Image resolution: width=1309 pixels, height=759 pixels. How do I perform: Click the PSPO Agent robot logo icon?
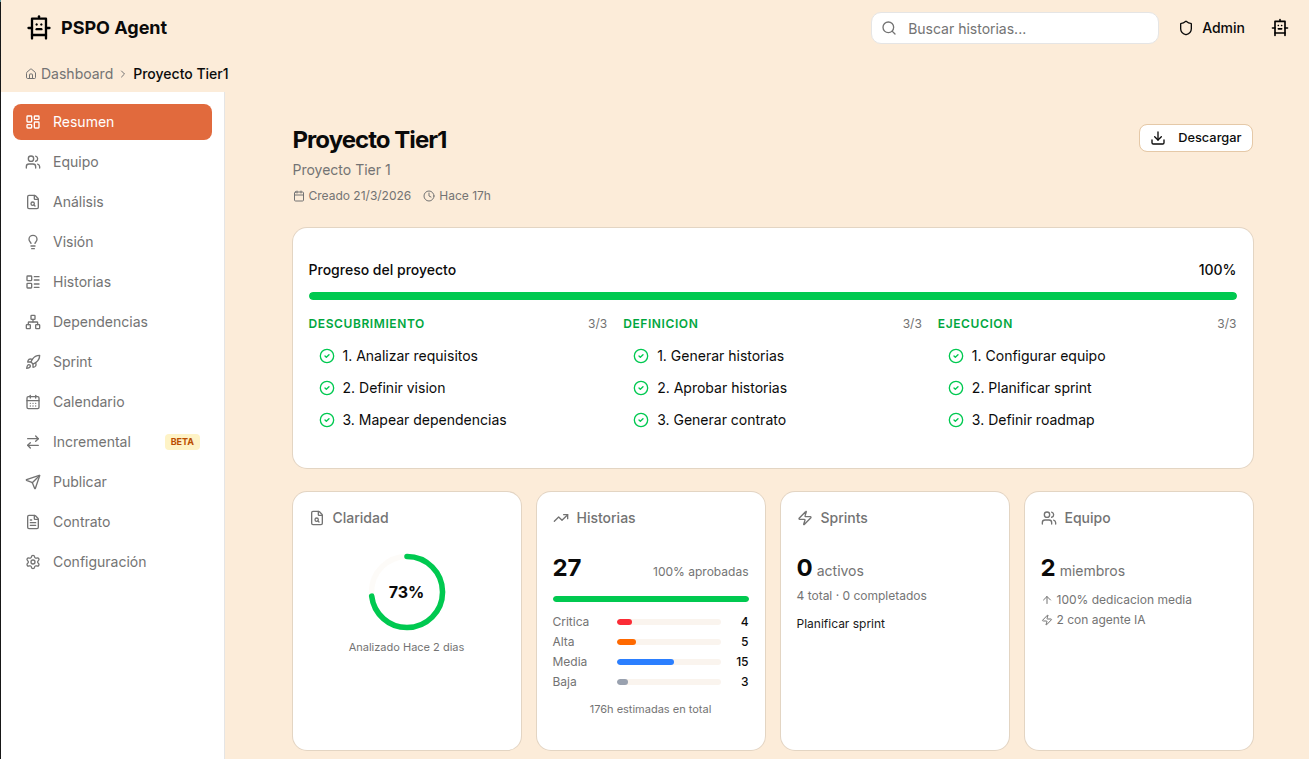pos(38,28)
